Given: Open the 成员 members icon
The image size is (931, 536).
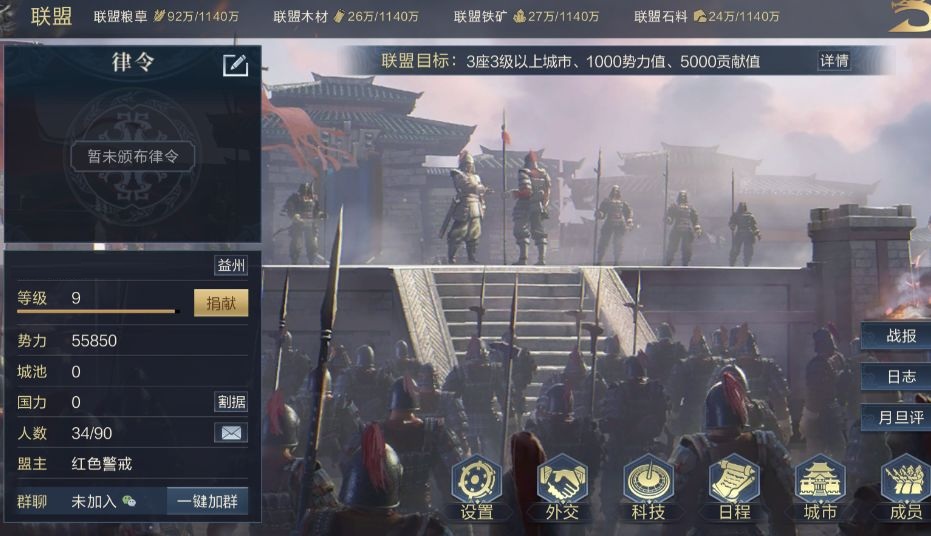Looking at the screenshot, I should 905,488.
